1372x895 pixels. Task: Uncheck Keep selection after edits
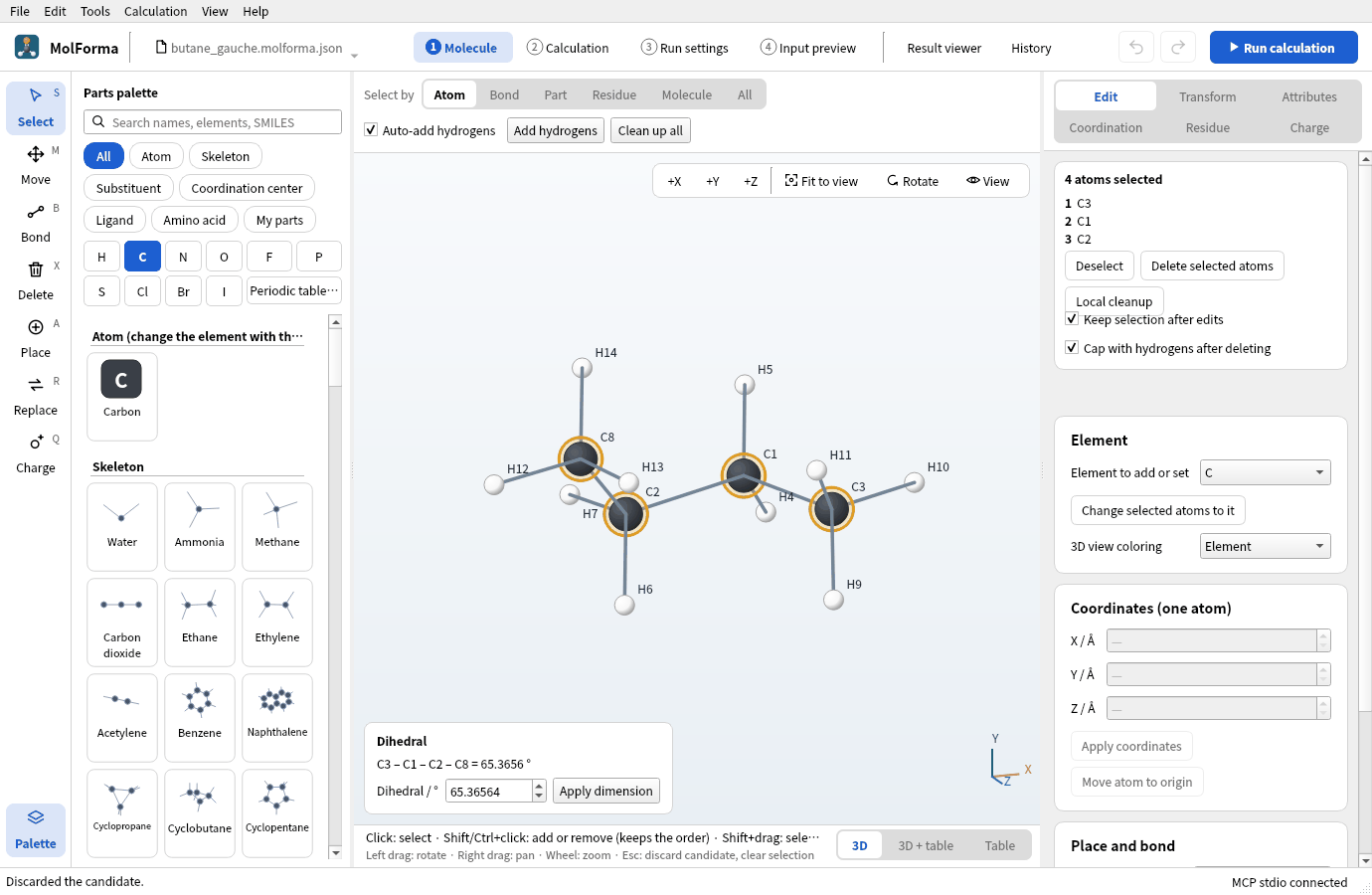(x=1072, y=319)
